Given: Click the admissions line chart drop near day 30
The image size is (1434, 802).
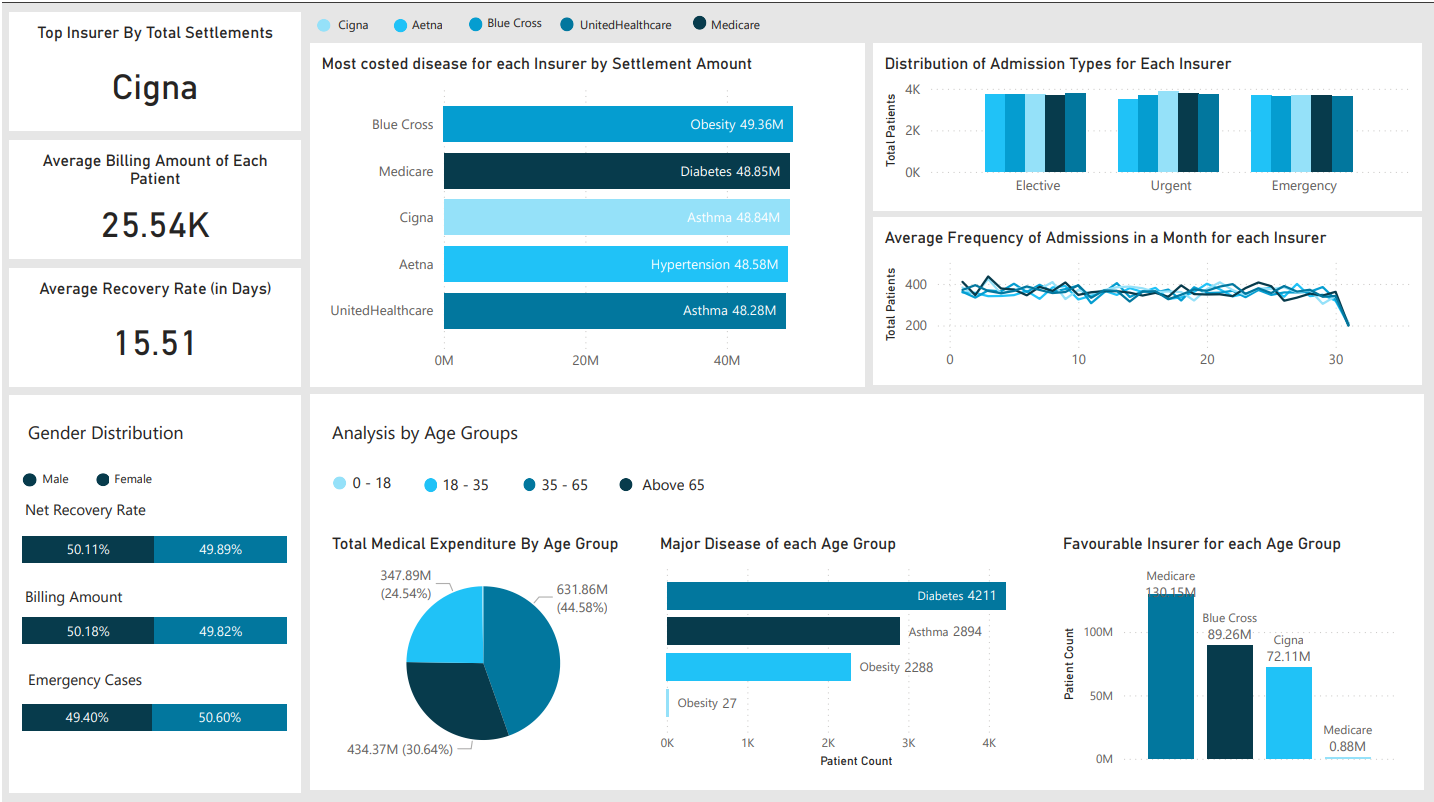Looking at the screenshot, I should click(x=1343, y=309).
